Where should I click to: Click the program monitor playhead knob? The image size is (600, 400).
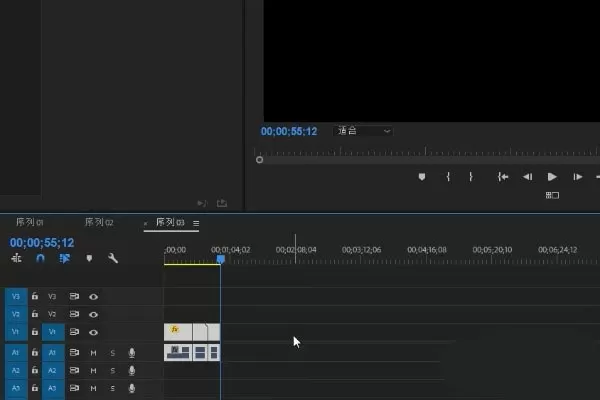coord(259,160)
